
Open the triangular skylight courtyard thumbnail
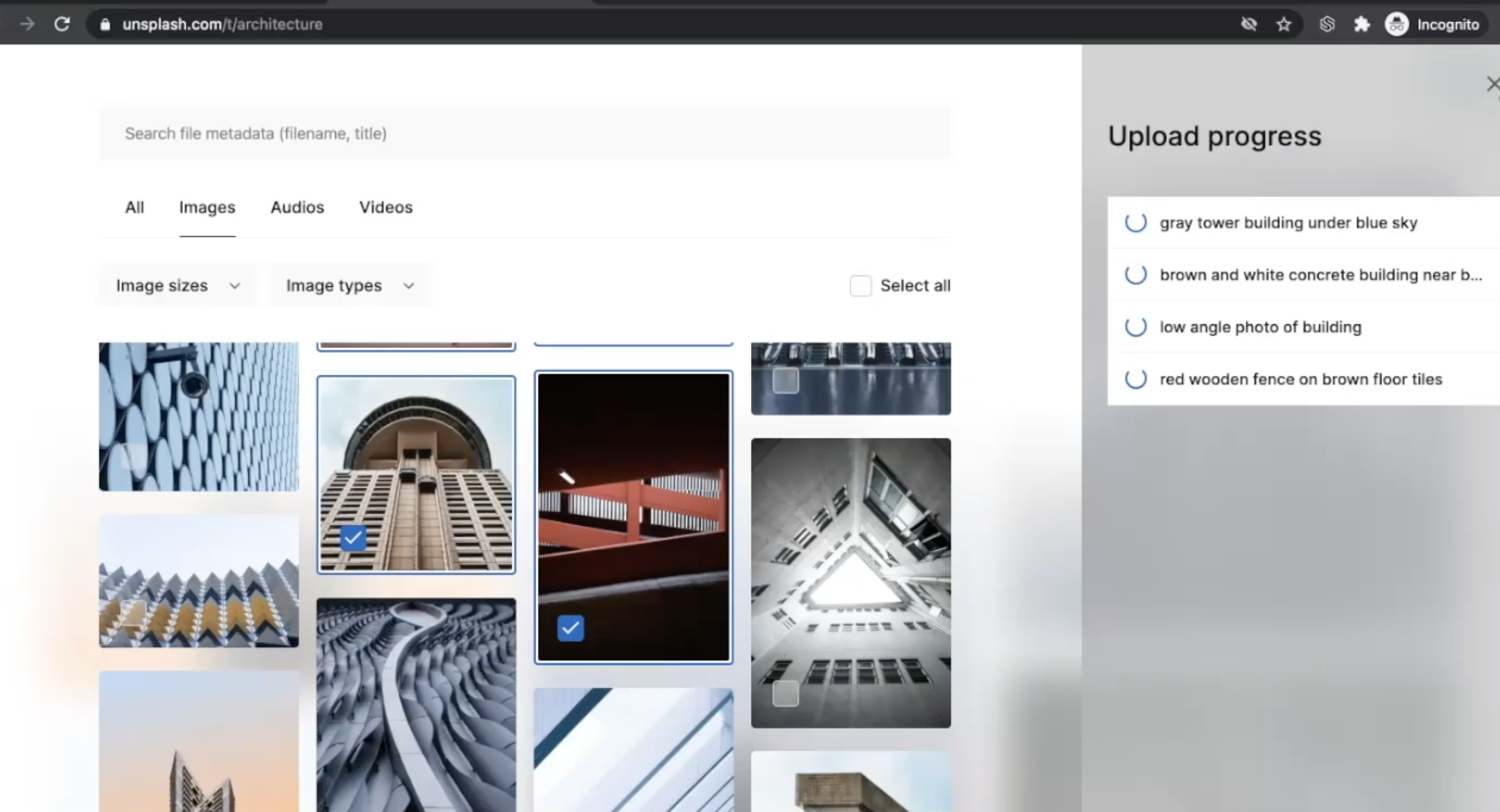click(851, 583)
